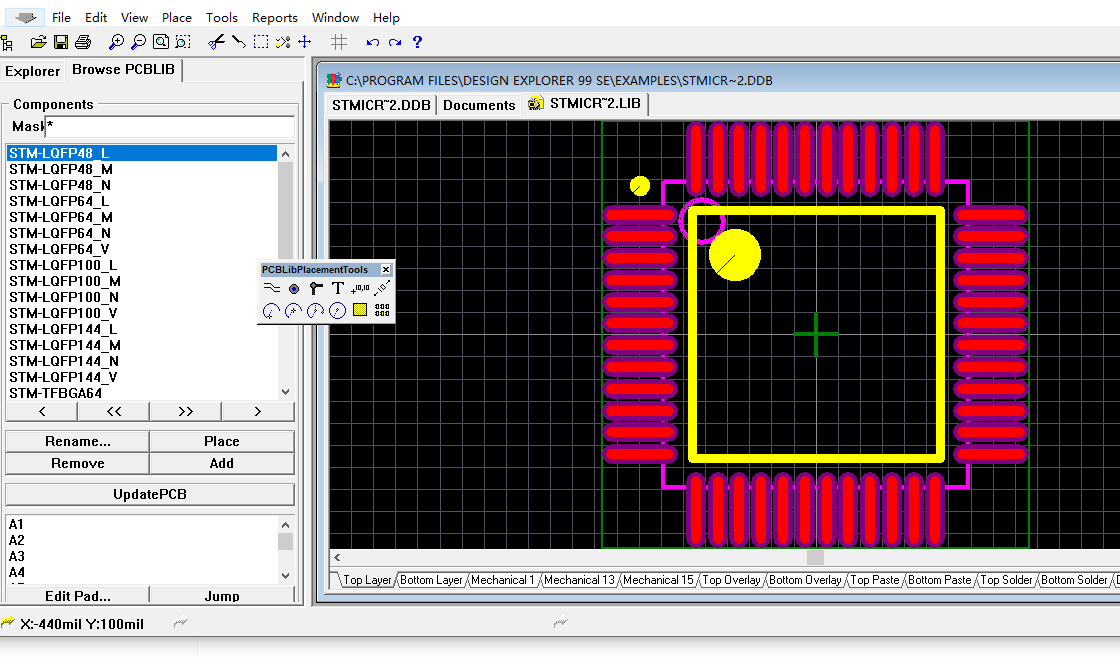The height and width of the screenshot is (658, 1120).
Task: Switch to the Browse PCBLIB tab
Action: [x=124, y=69]
